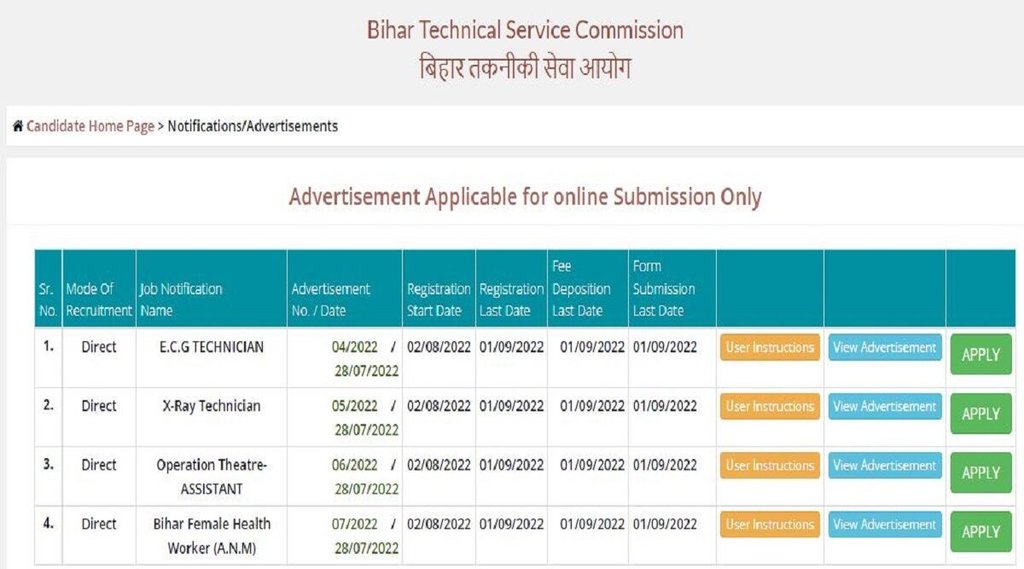The height and width of the screenshot is (569, 1024).
Task: Click the Mode Of Recruitment column header
Action: 98,299
